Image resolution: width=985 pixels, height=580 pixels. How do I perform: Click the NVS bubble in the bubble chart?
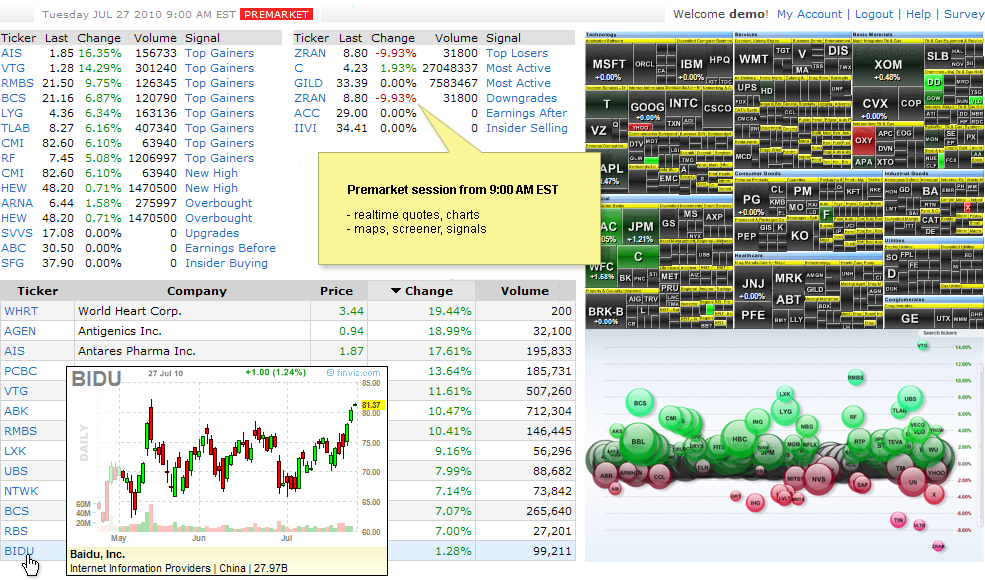coord(819,479)
